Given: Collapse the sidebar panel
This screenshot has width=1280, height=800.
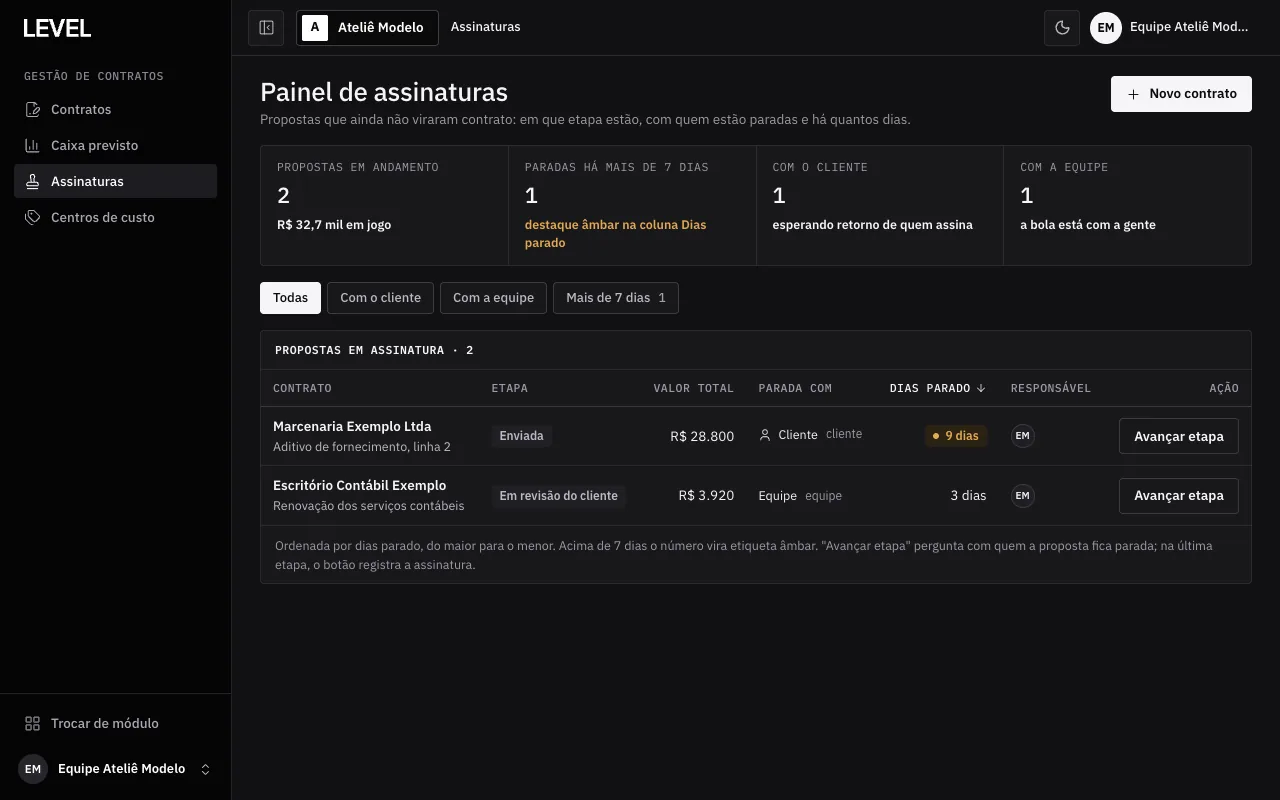Looking at the screenshot, I should [x=266, y=28].
